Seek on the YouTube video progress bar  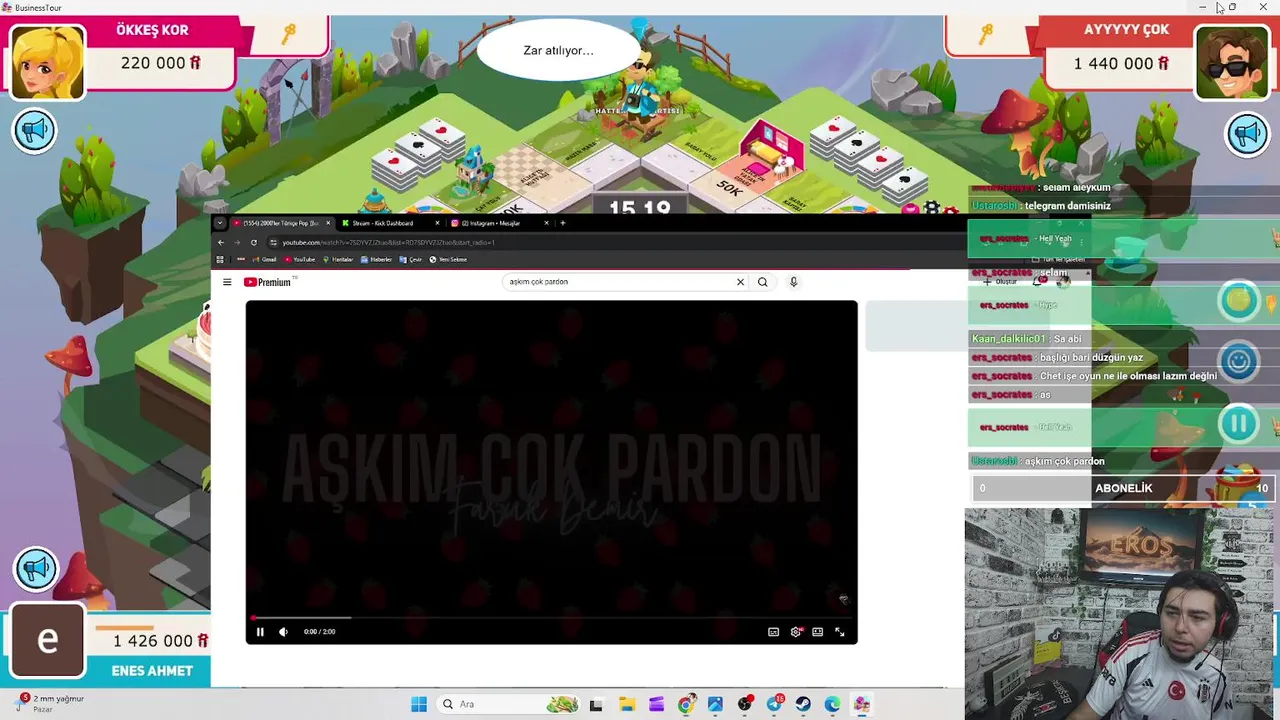click(551, 618)
